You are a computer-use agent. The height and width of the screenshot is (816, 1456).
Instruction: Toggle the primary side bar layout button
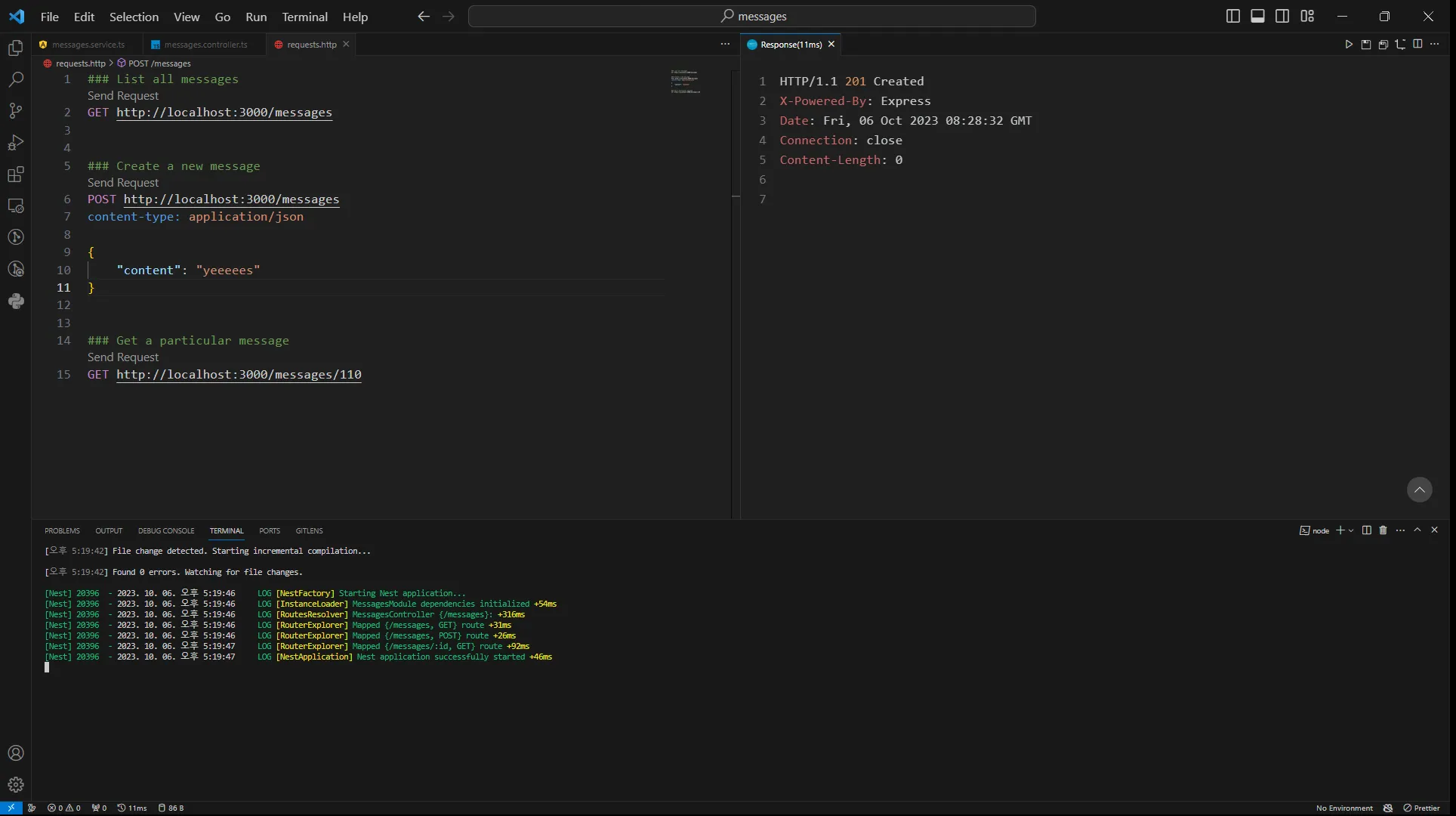[x=1232, y=16]
